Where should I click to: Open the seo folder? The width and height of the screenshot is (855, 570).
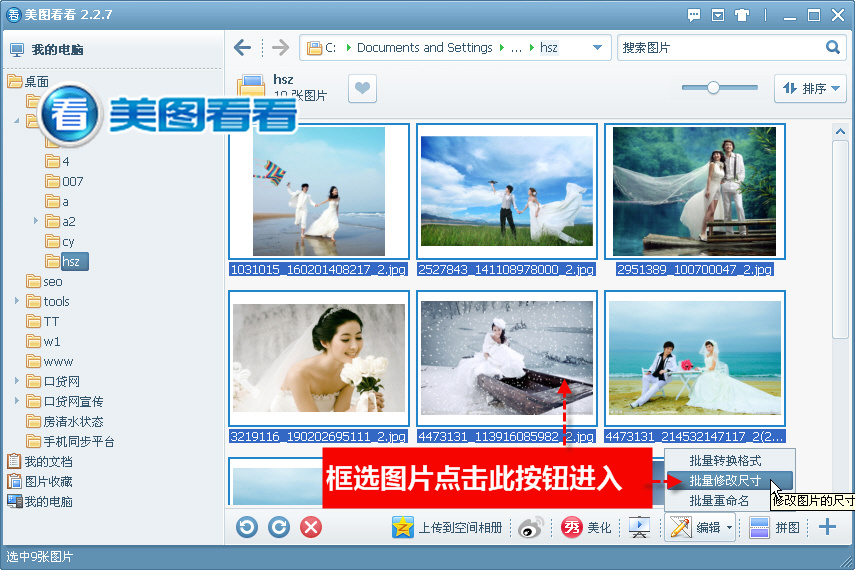(44, 281)
